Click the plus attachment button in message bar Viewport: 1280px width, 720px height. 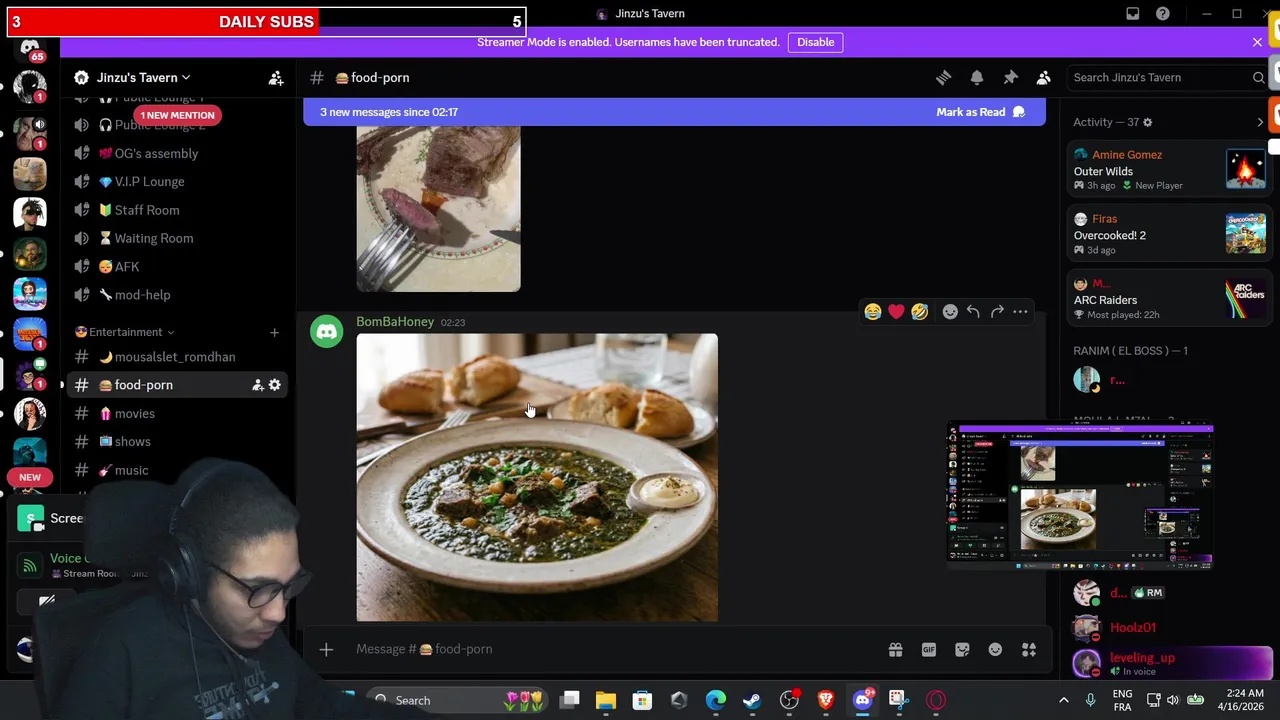(326, 649)
